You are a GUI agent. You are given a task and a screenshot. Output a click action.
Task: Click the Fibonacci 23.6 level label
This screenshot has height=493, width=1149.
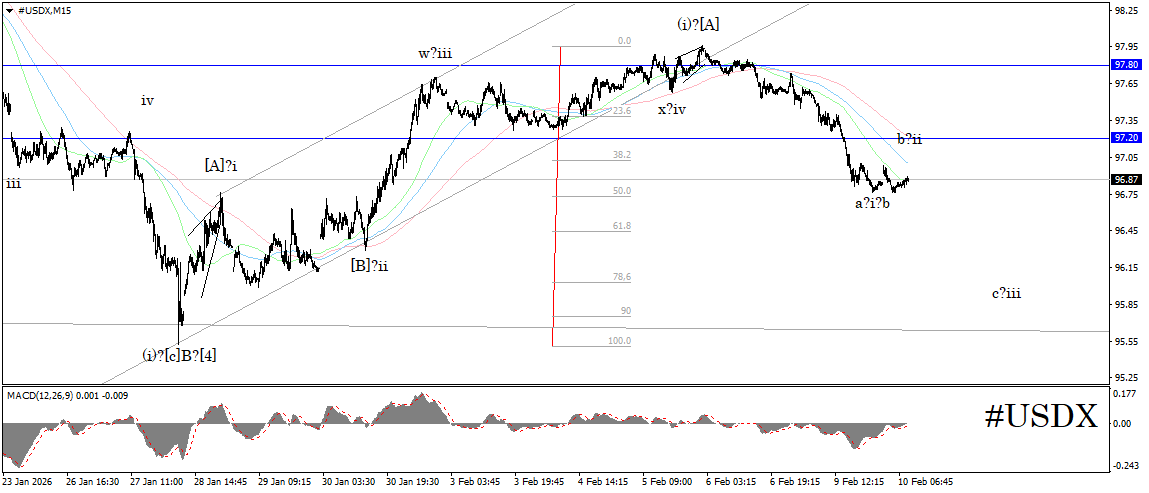point(622,111)
